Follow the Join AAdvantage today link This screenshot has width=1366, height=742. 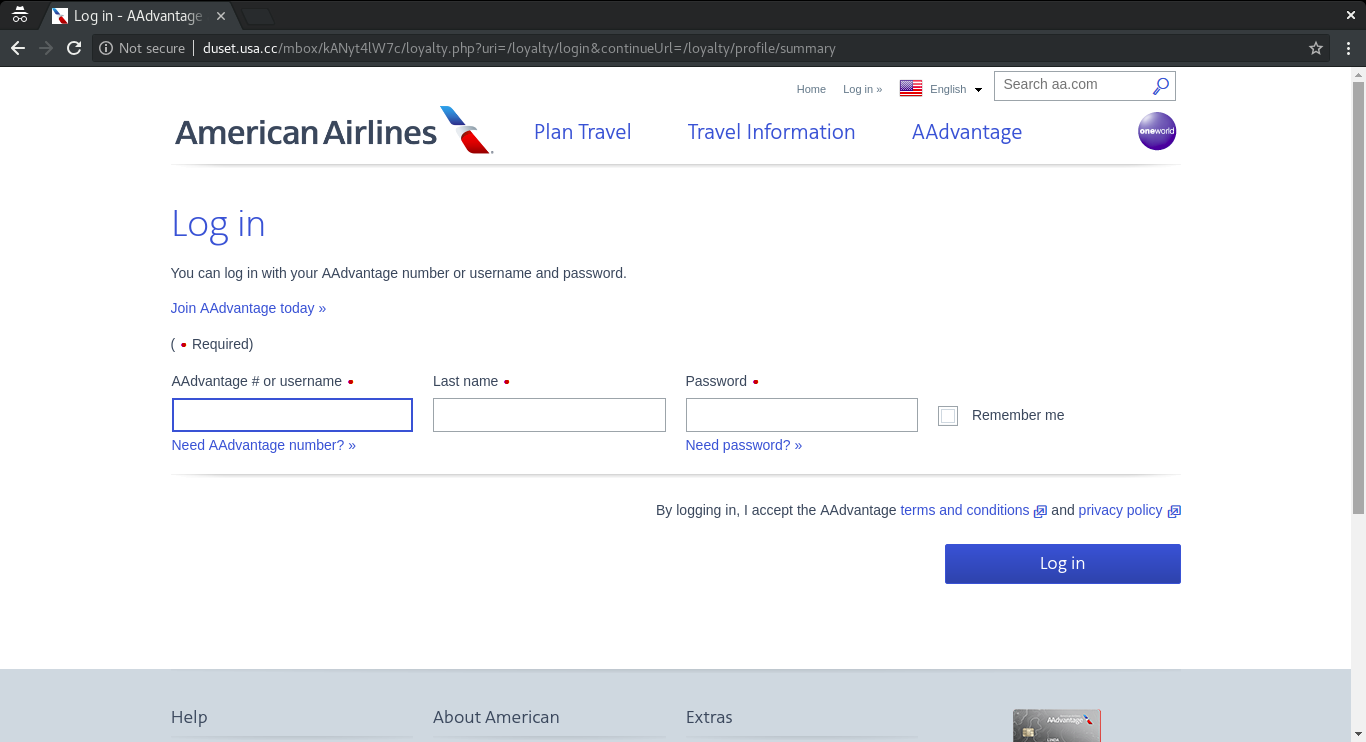248,308
